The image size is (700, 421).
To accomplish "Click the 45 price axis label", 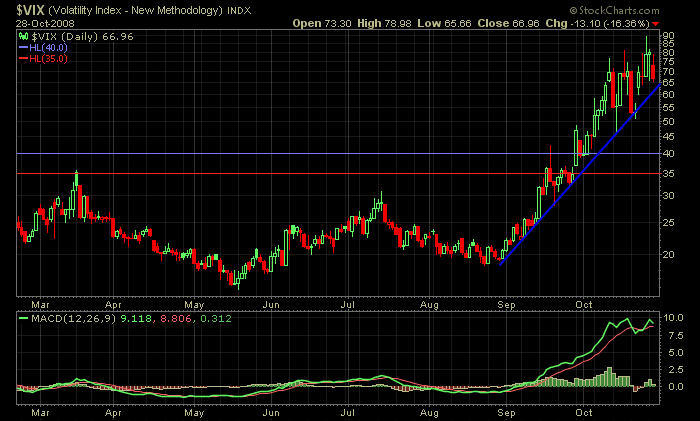I will pyautogui.click(x=668, y=137).
